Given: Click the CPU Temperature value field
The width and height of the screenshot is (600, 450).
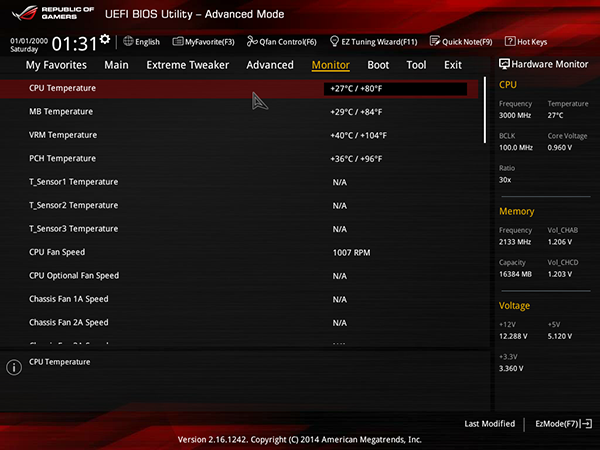Looking at the screenshot, I should [395, 89].
